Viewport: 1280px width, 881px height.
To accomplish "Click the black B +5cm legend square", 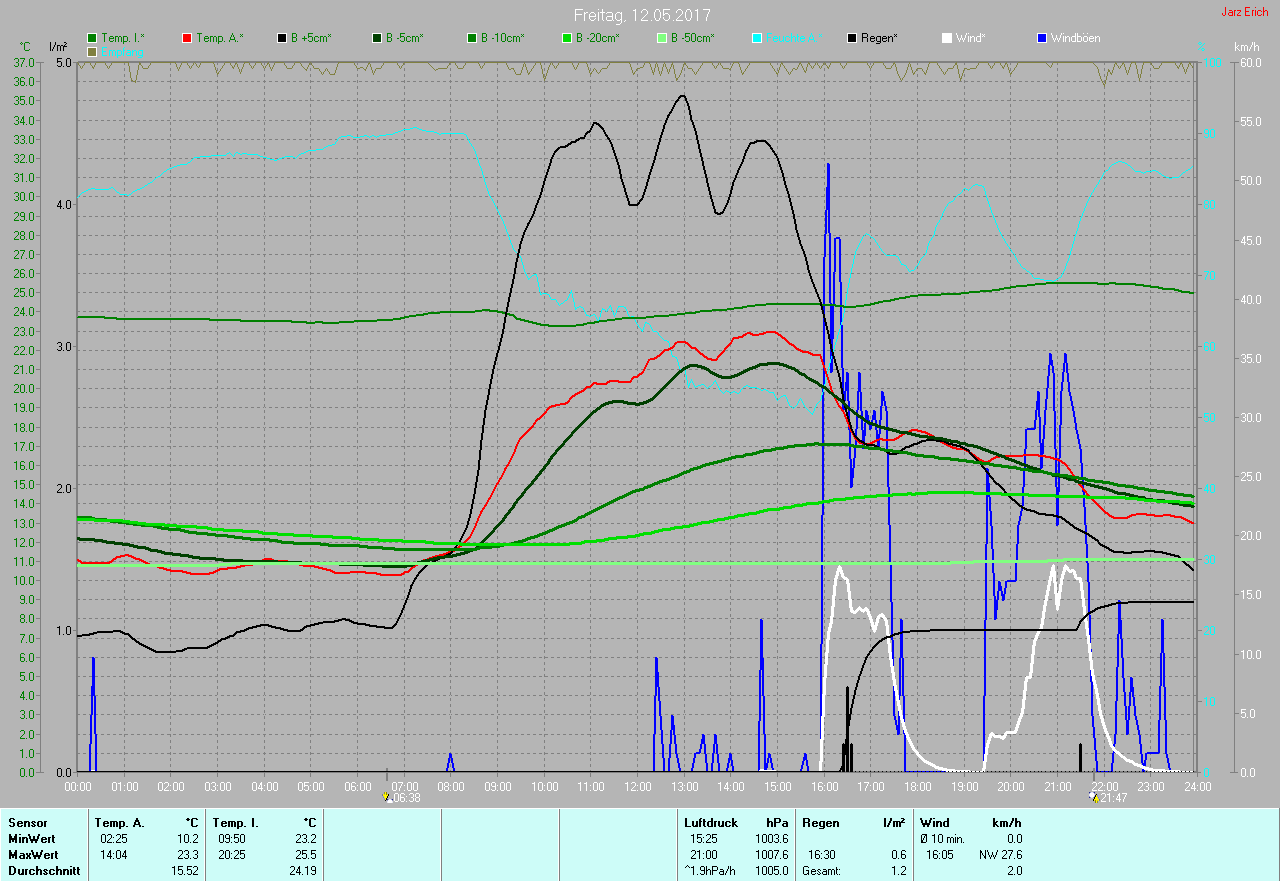I will (282, 38).
